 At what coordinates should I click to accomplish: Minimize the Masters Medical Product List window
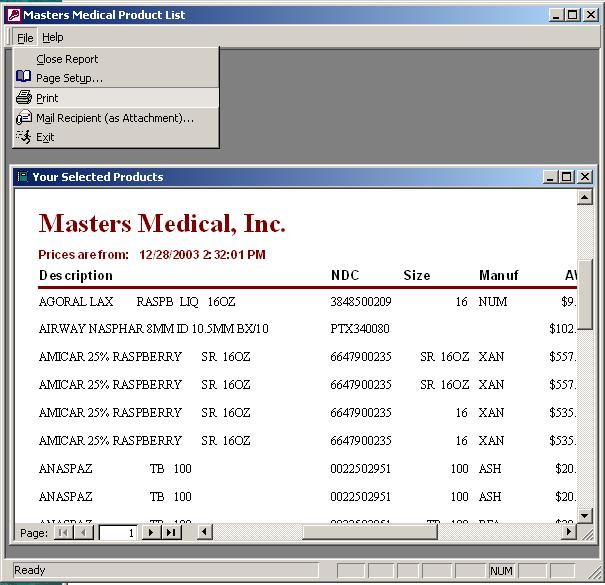point(556,15)
